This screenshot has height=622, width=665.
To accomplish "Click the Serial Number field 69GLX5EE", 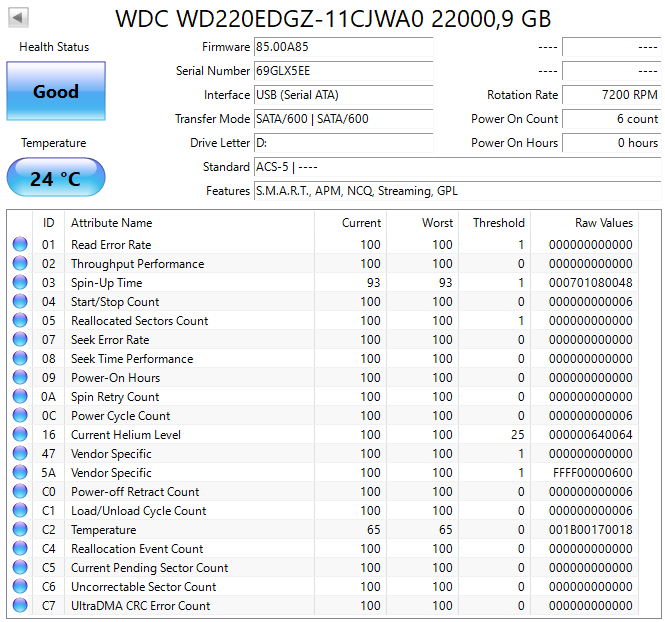I will click(344, 71).
